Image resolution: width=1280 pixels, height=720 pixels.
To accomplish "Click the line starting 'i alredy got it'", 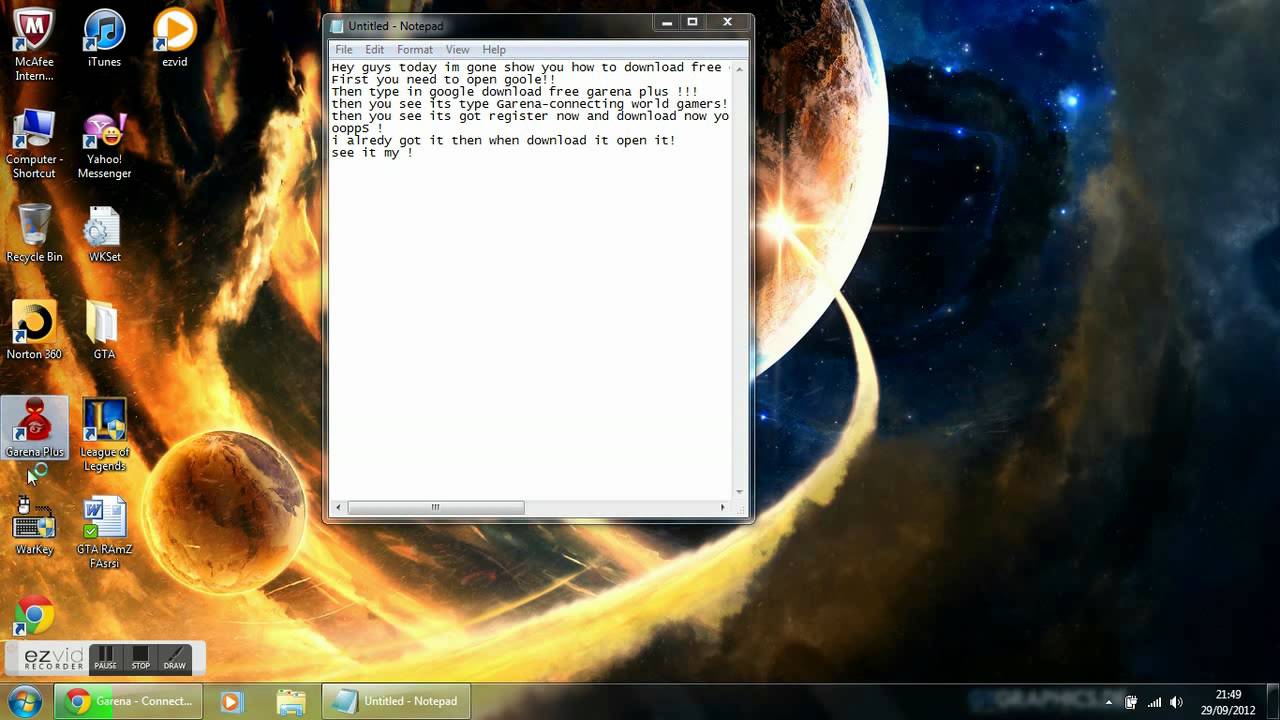I will tap(503, 141).
